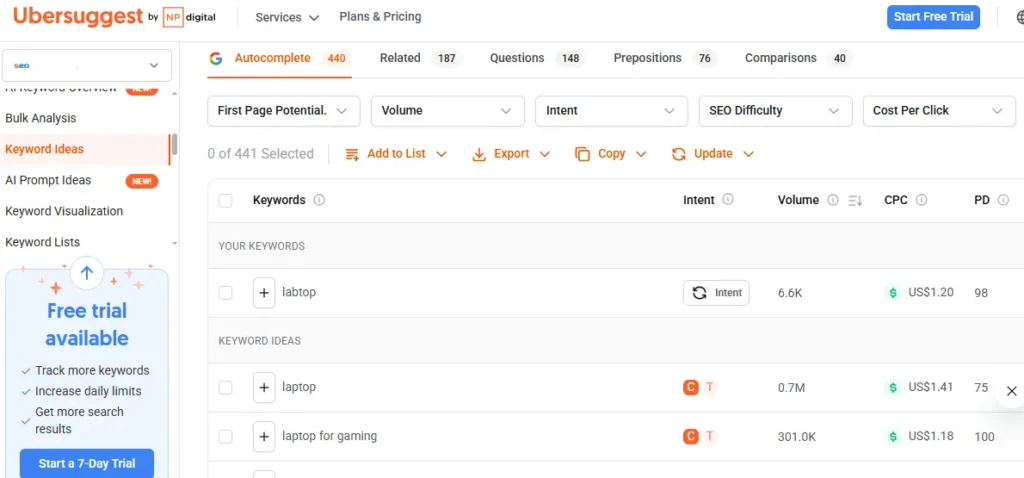Click the Export download icon

(479, 154)
